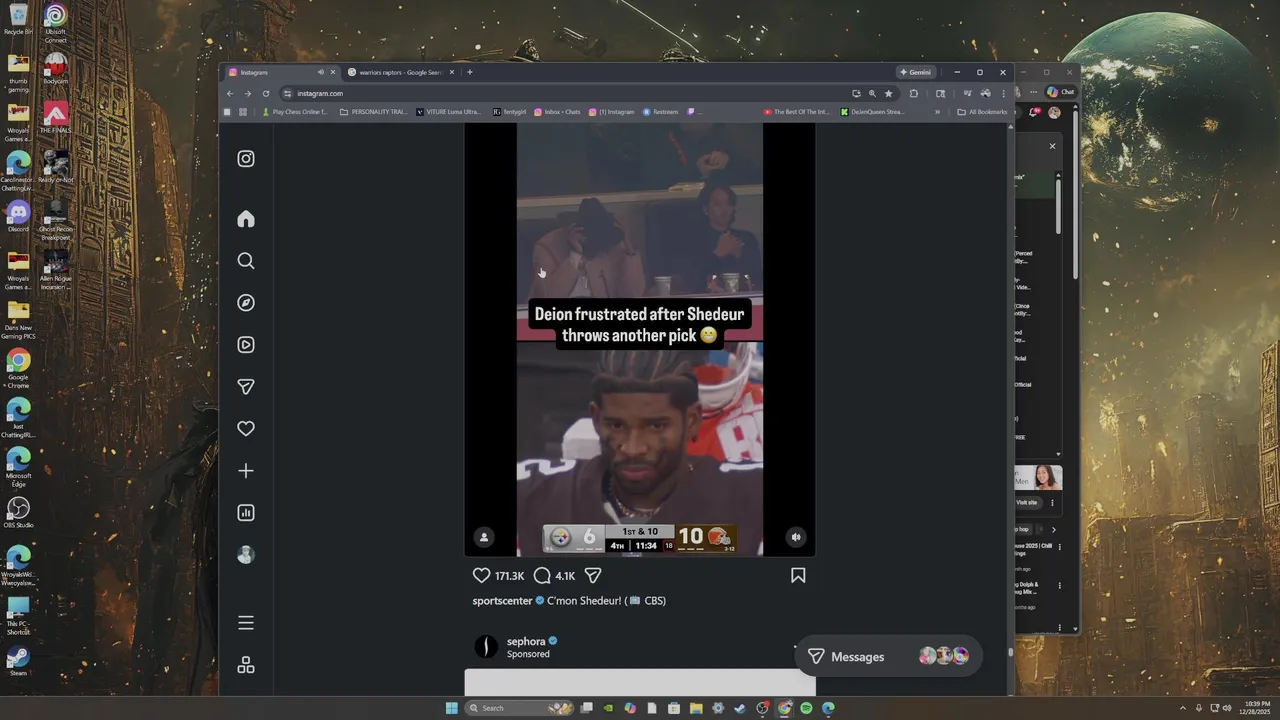Share the sportscenter post via paper-plane icon
The image size is (1280, 720).
click(x=593, y=575)
